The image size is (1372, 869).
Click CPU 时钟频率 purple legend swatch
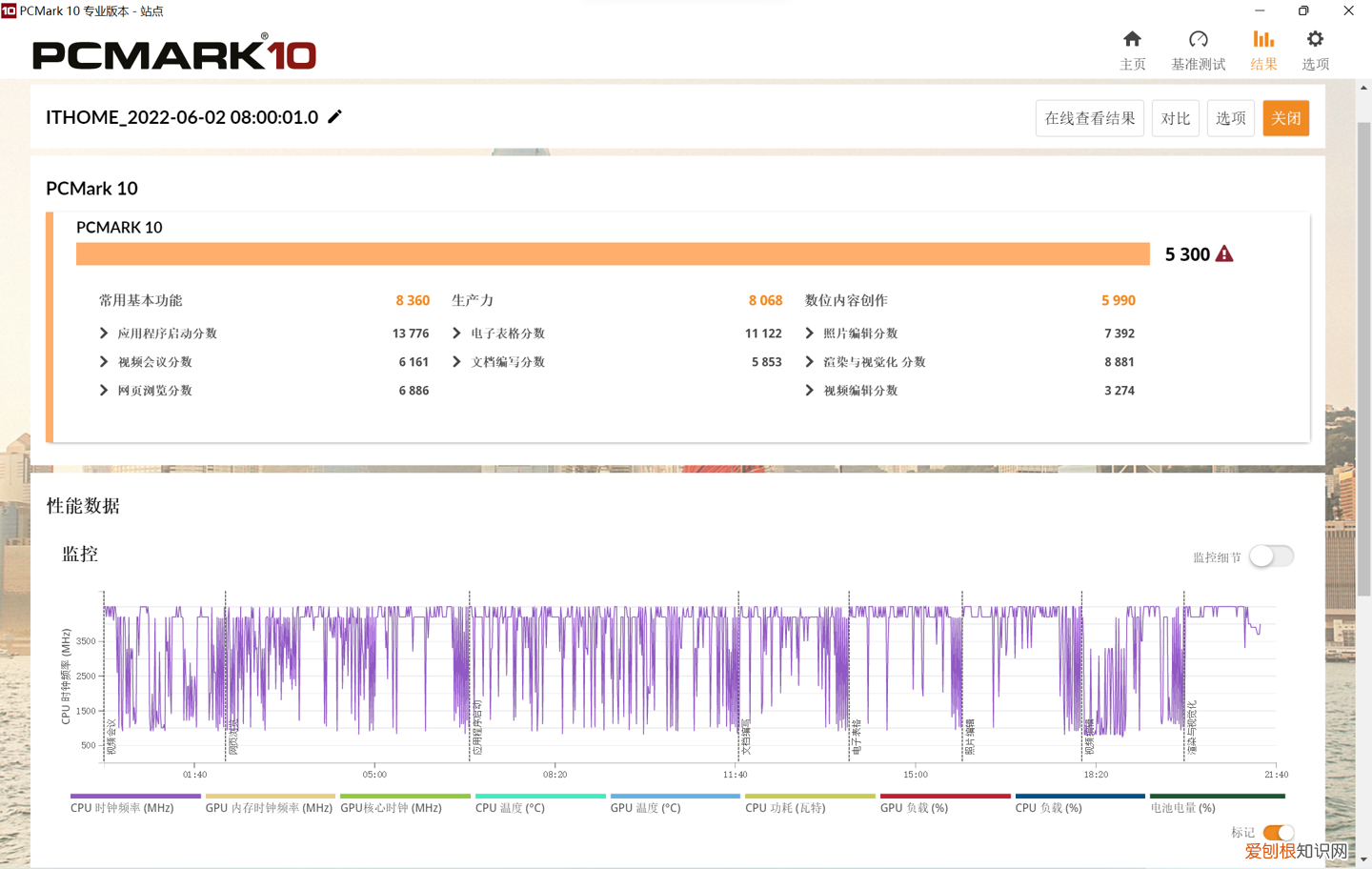pos(135,796)
